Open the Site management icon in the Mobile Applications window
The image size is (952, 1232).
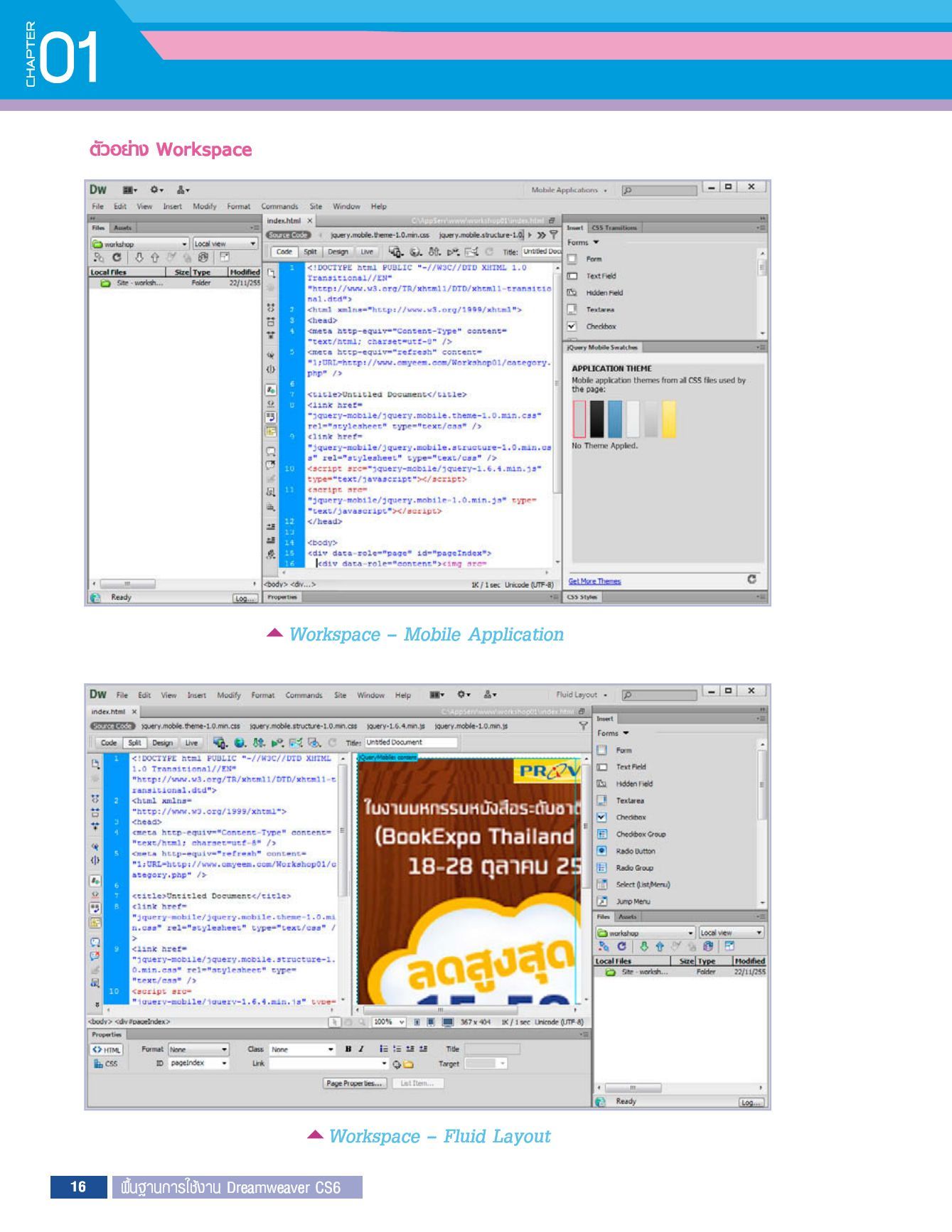tap(183, 190)
